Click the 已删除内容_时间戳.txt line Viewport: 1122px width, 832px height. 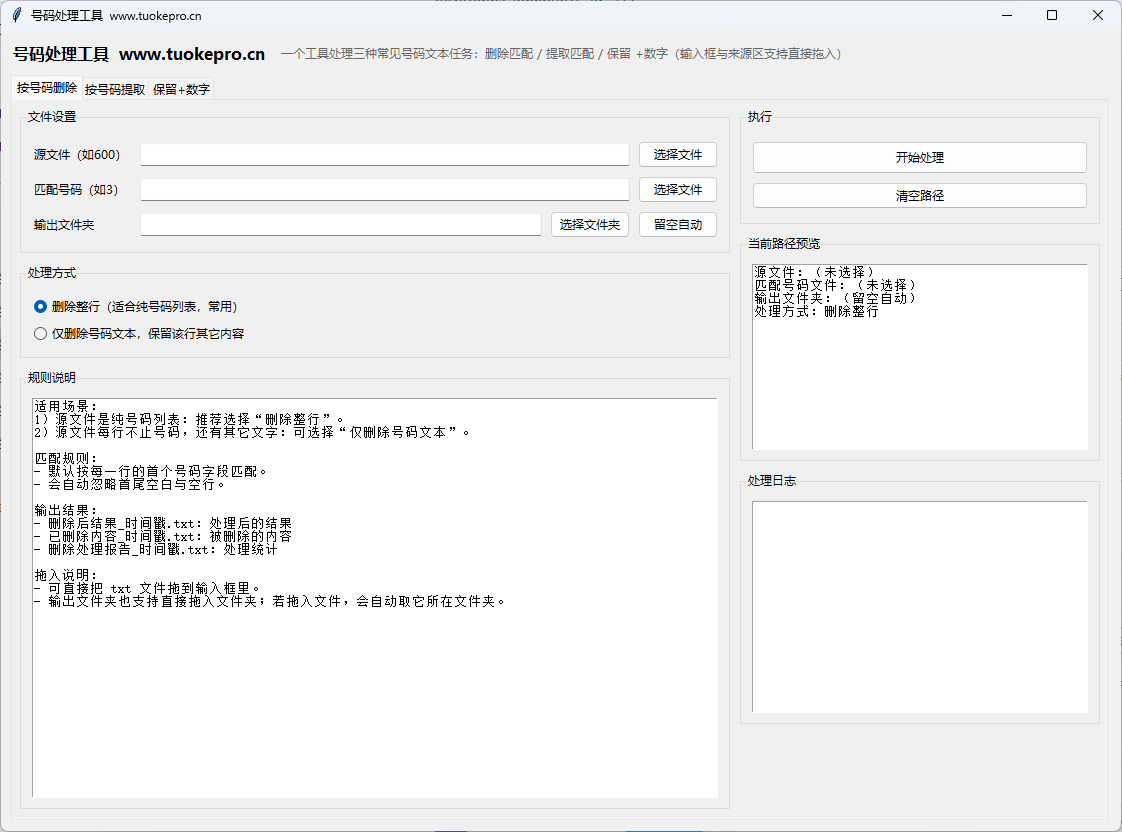(x=163, y=537)
